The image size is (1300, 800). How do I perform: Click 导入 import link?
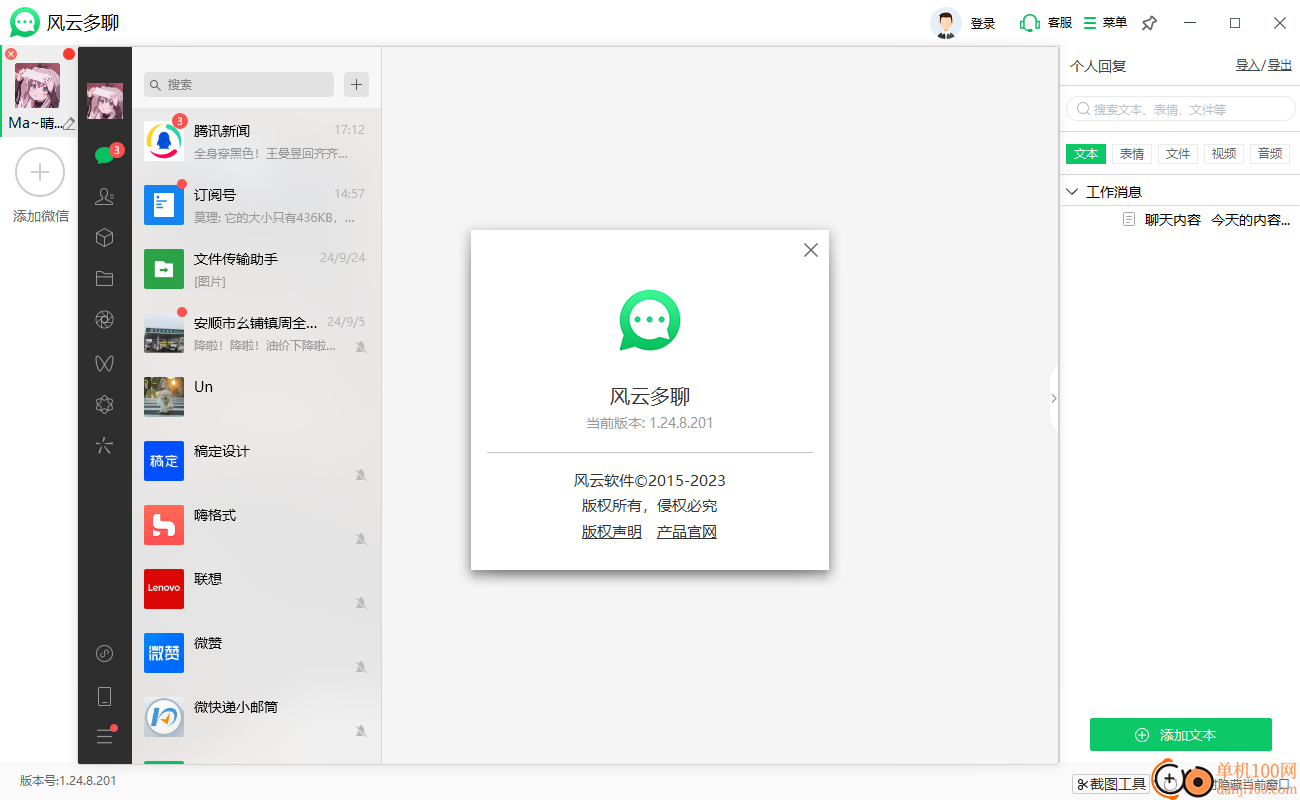point(1248,65)
